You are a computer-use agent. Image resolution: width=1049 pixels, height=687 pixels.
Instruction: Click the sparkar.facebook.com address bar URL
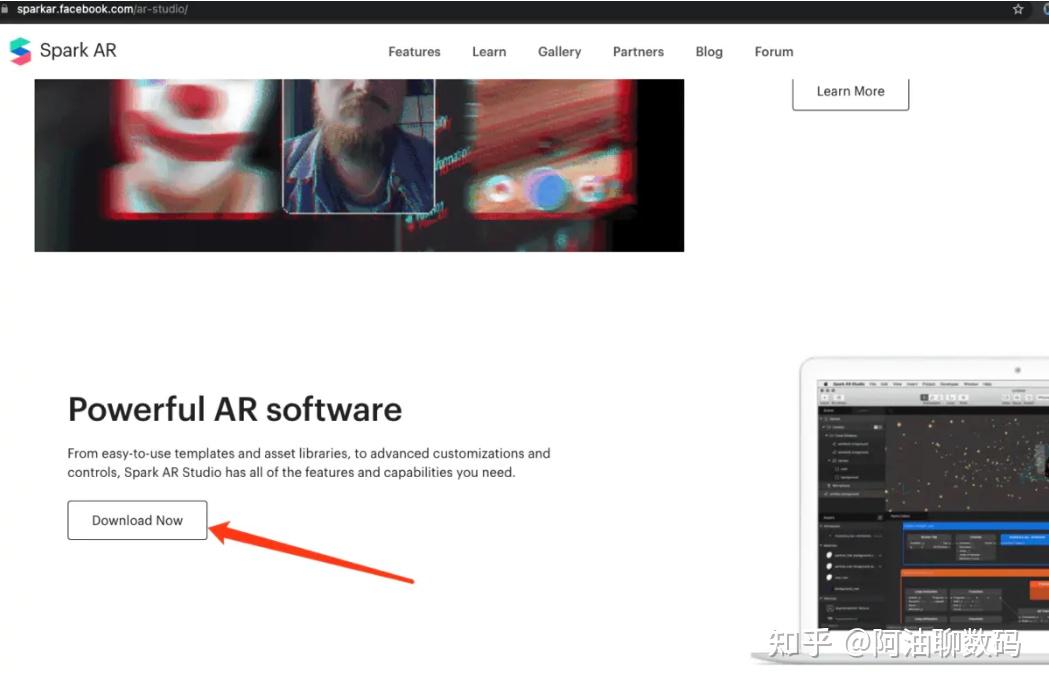click(x=102, y=9)
